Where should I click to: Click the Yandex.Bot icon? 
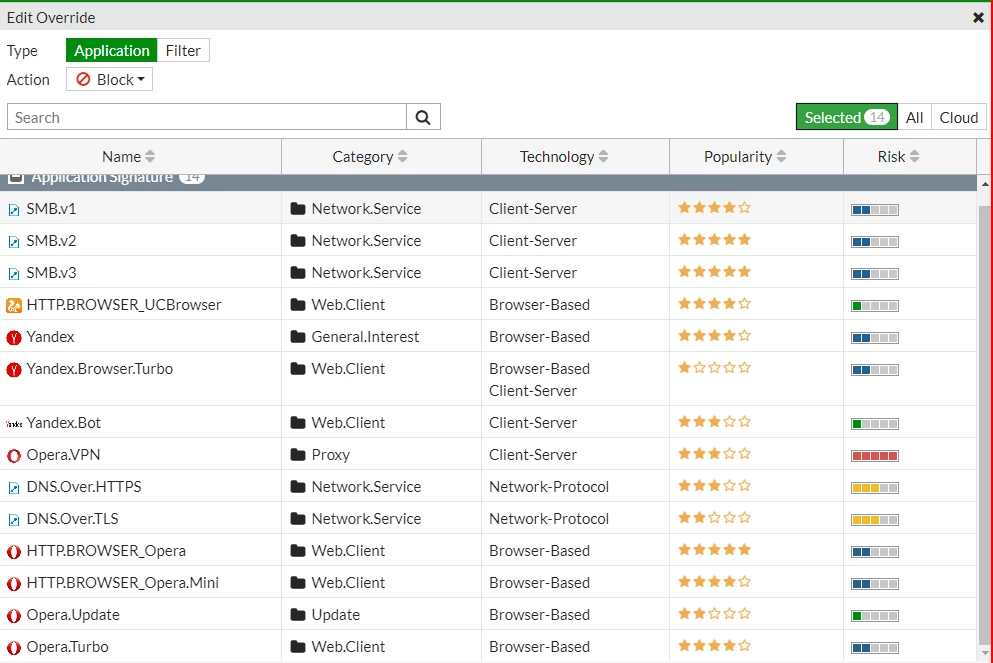(x=14, y=424)
